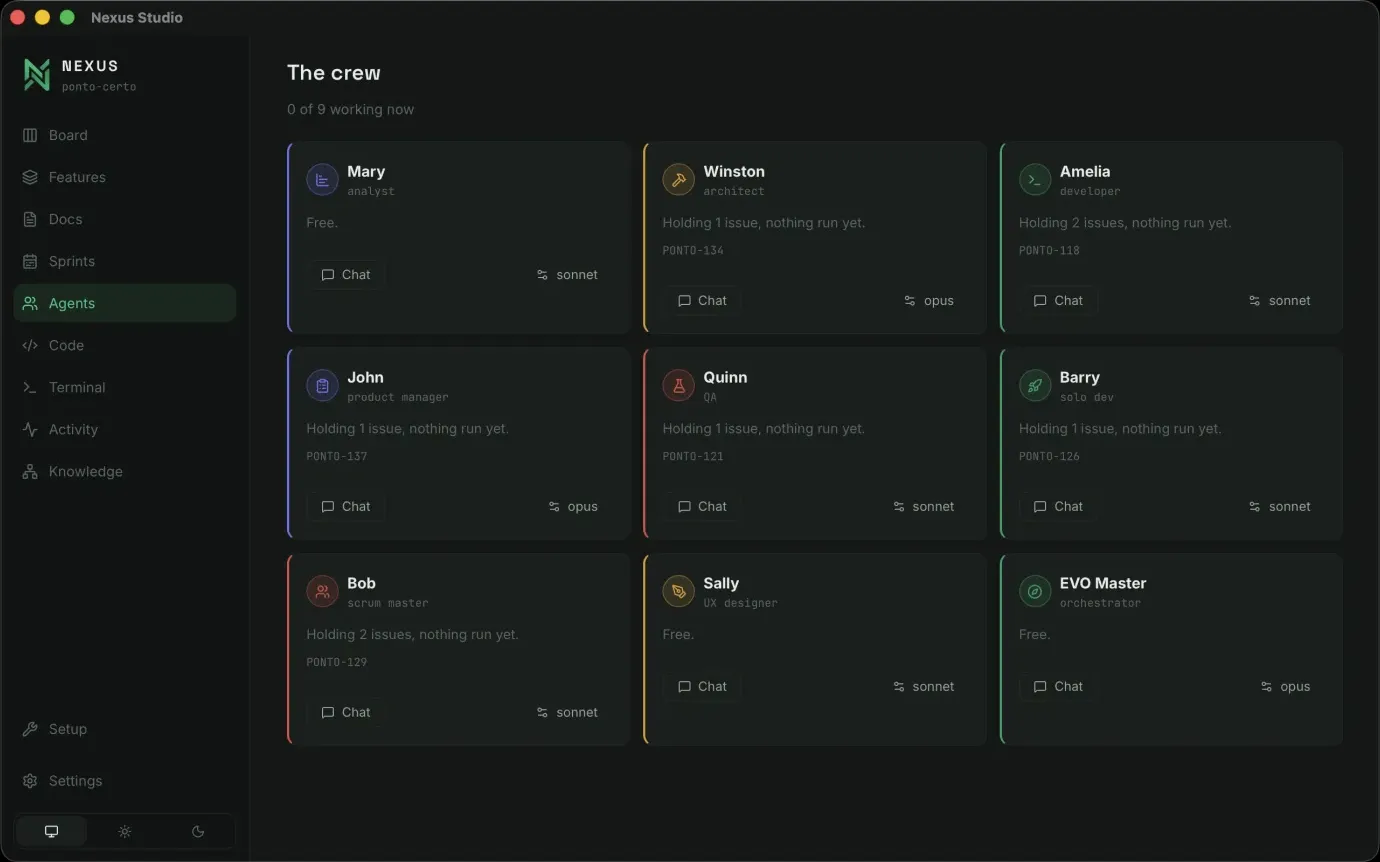The image size is (1380, 862).
Task: Enable dark theme with moon icon
Action: tap(198, 831)
